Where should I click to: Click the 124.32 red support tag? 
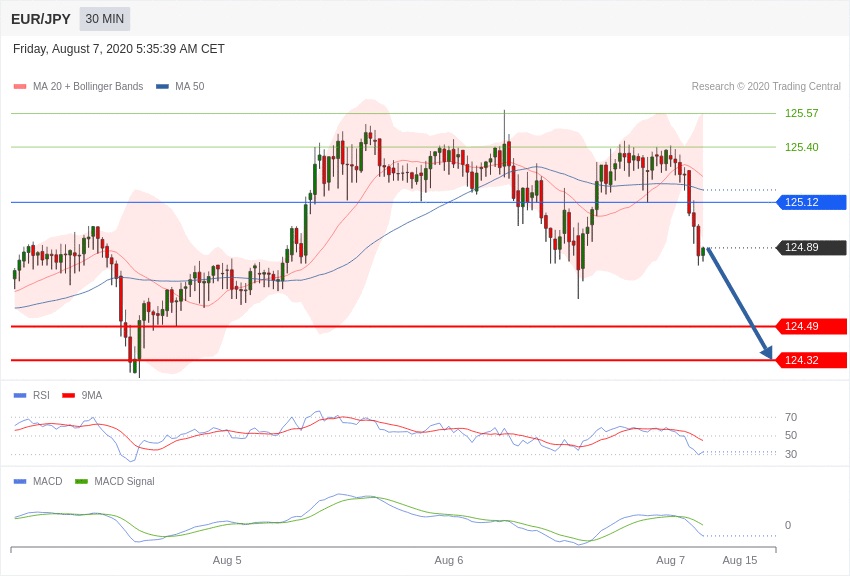click(x=811, y=360)
